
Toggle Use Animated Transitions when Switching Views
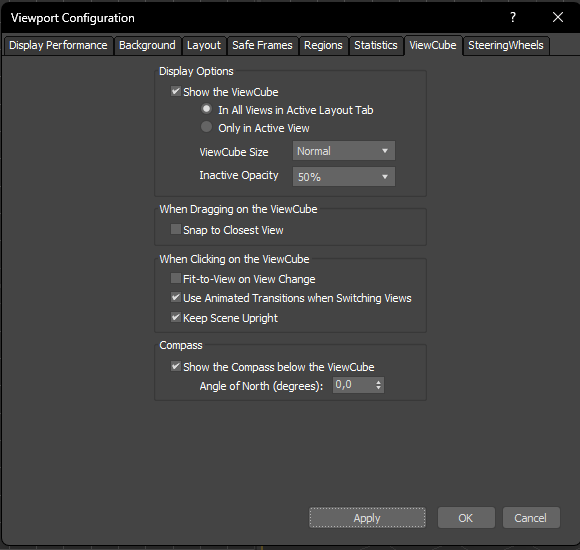(x=176, y=297)
